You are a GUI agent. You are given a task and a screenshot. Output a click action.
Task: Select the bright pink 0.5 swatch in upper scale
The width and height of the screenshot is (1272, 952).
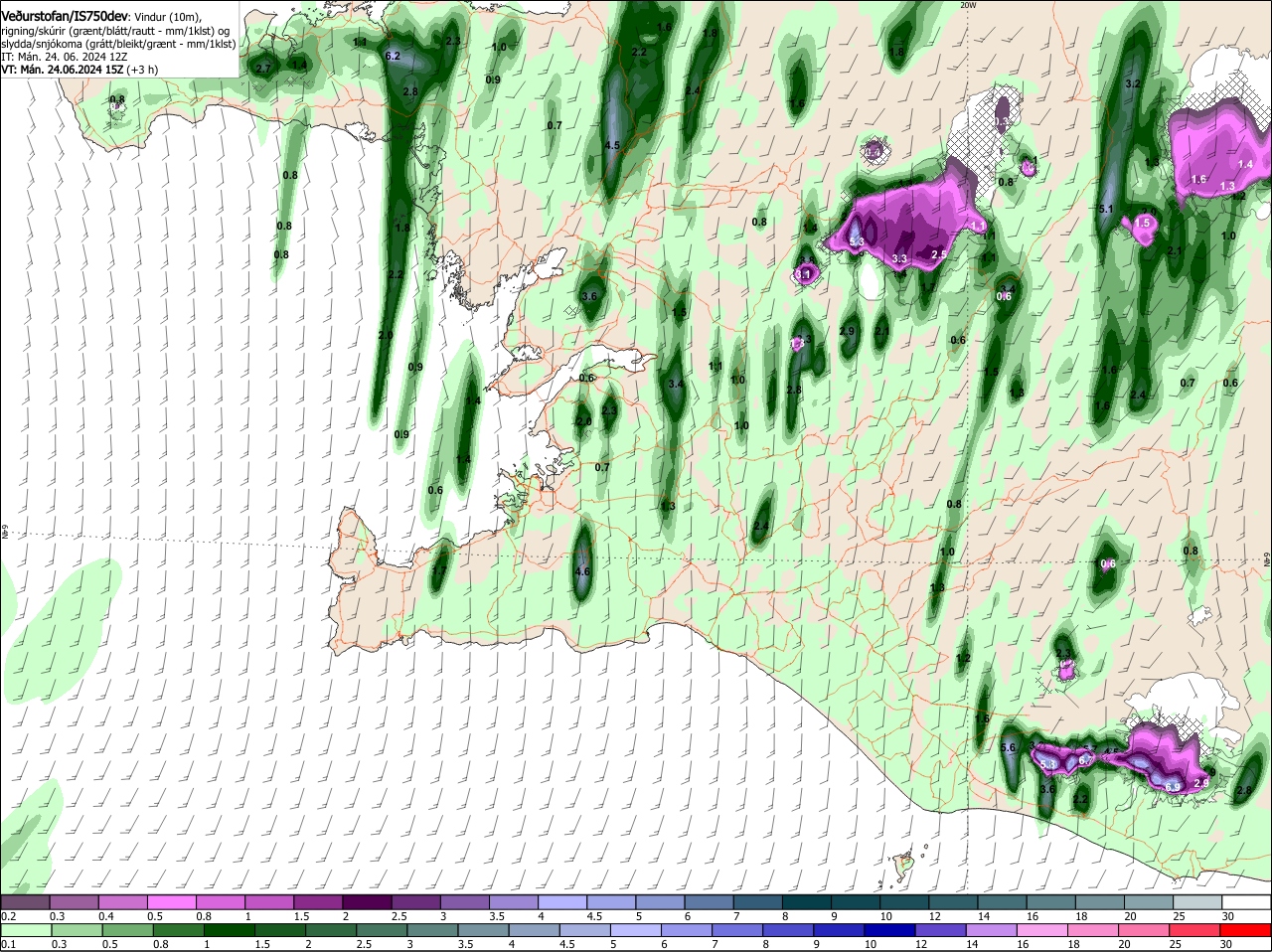pos(172,901)
